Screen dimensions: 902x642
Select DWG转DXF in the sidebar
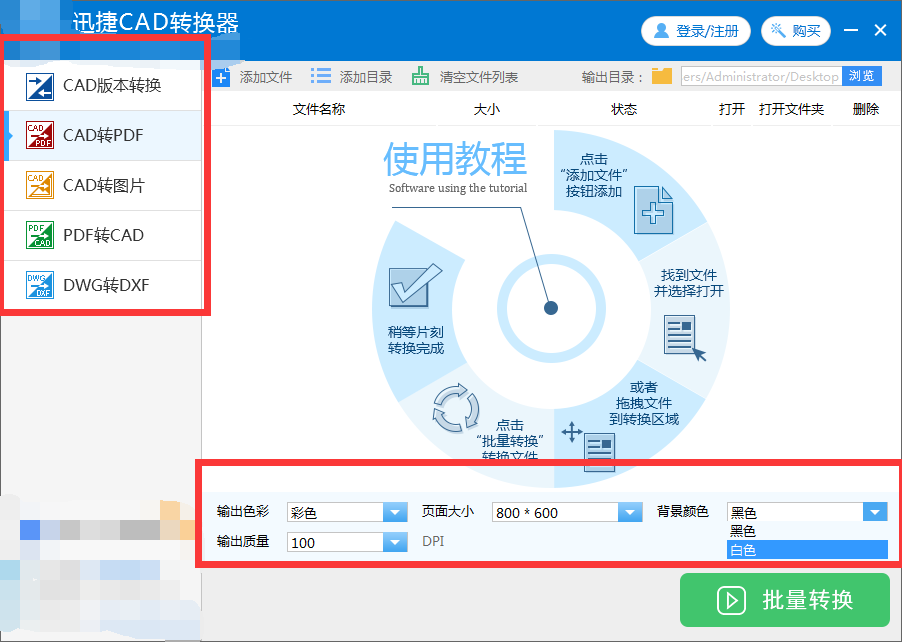[103, 285]
